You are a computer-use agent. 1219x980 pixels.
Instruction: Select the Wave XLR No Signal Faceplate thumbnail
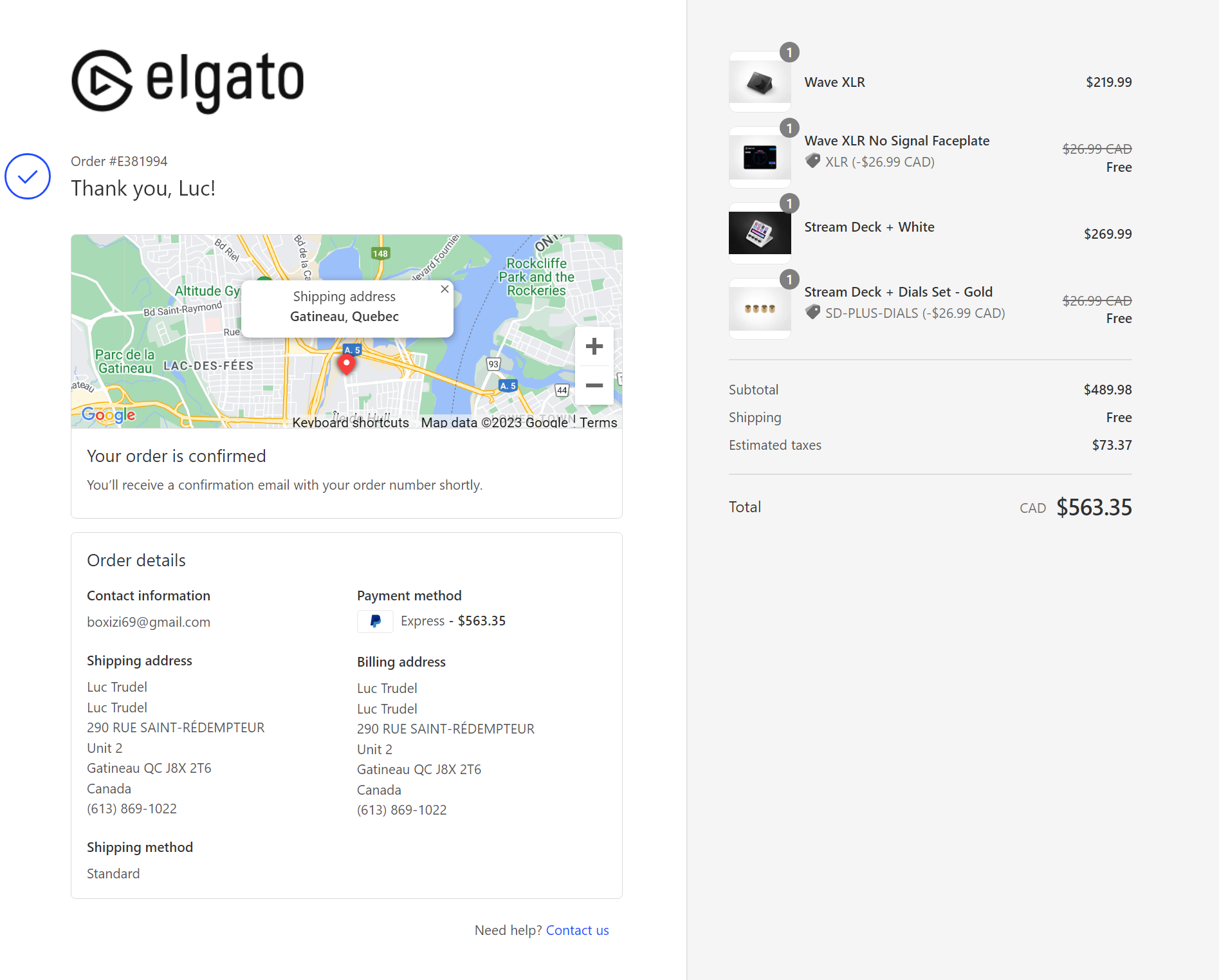[760, 157]
